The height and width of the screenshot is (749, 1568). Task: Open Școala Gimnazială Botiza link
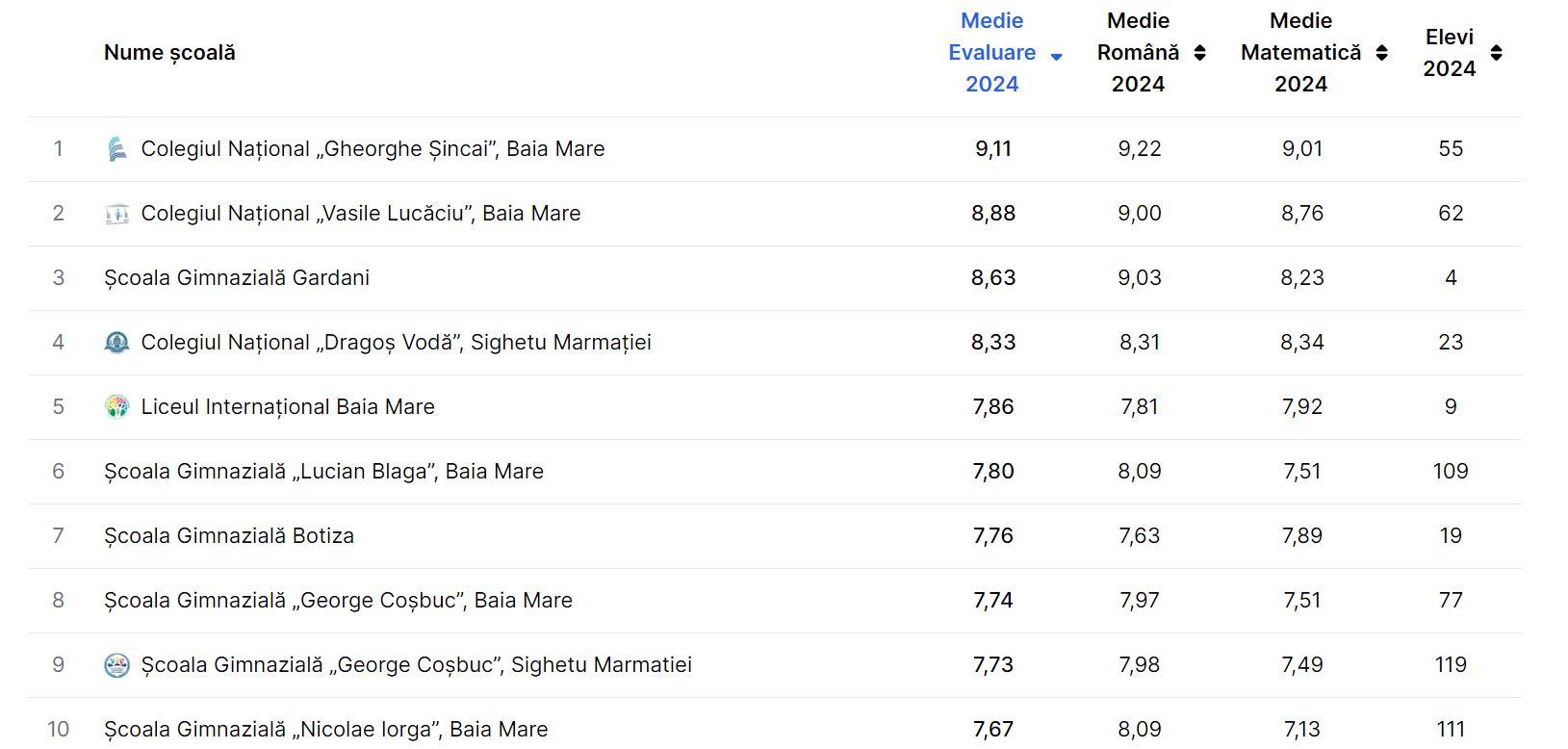point(229,536)
